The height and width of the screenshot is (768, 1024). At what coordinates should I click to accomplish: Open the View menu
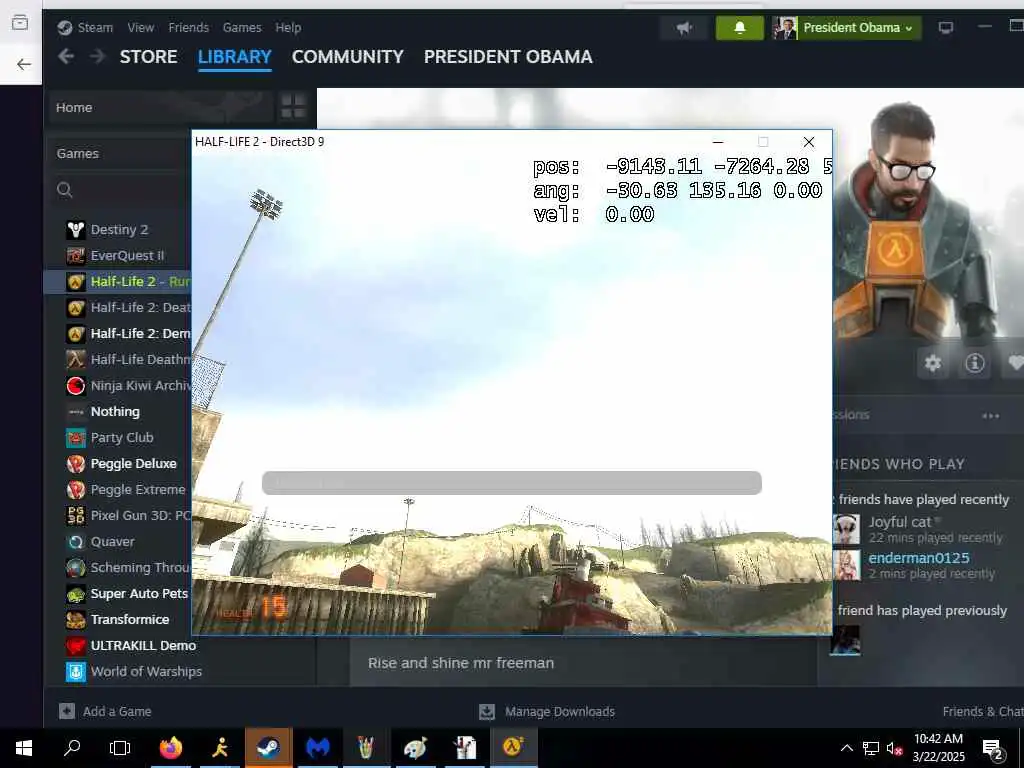pyautogui.click(x=140, y=27)
